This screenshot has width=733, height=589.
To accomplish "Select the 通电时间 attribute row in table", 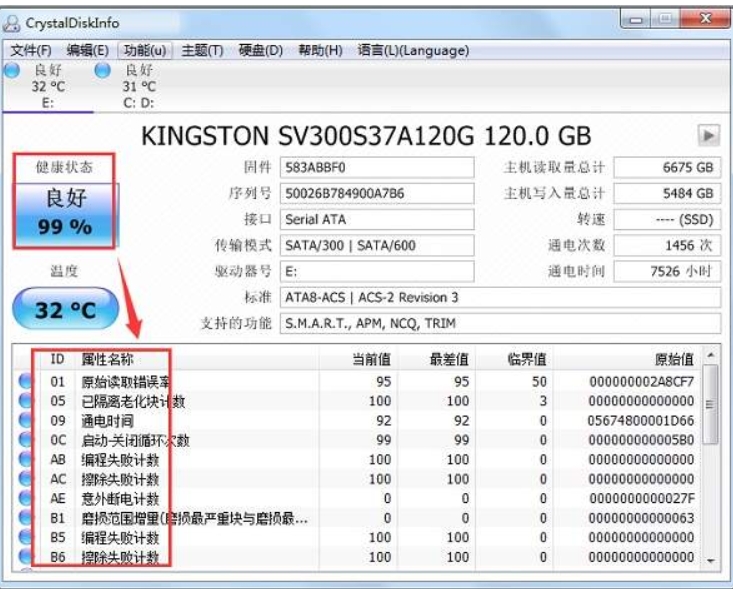I will [358, 420].
